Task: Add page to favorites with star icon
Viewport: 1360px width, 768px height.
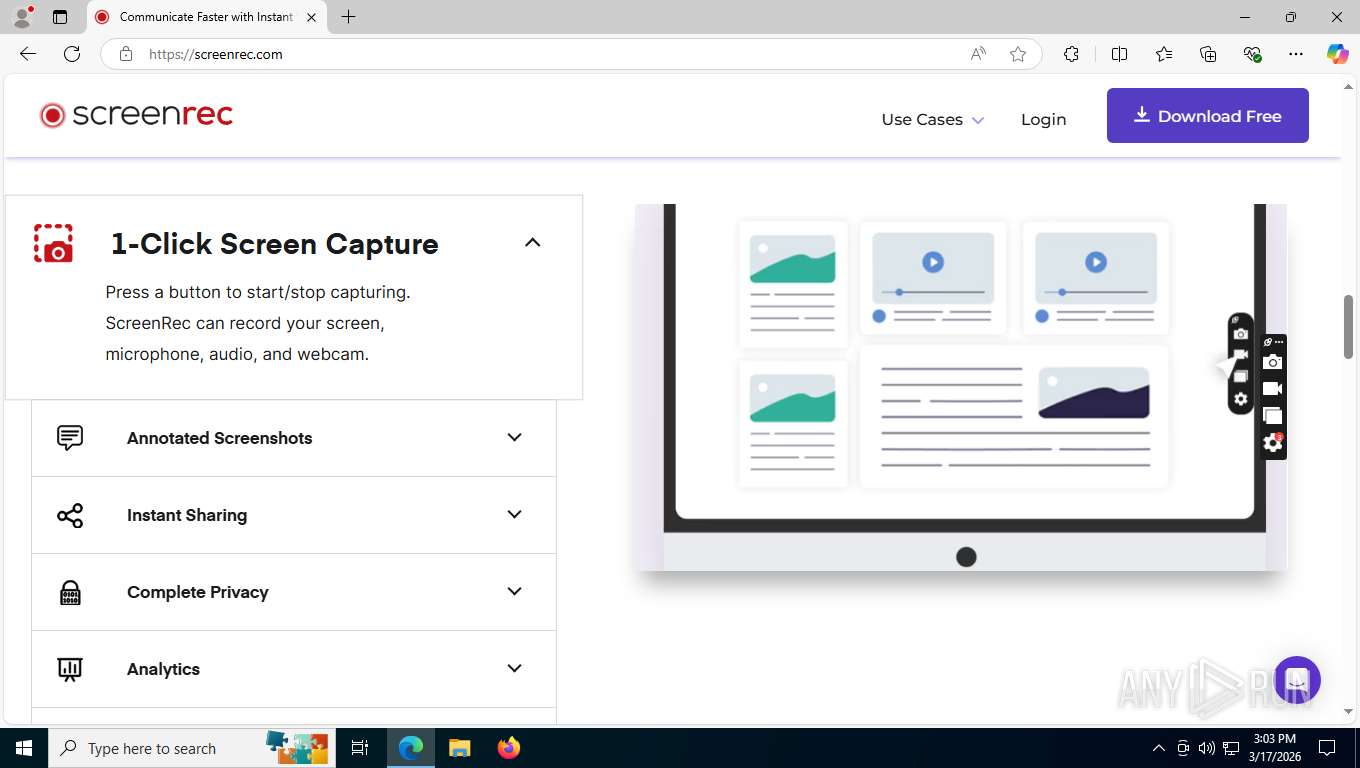Action: coord(1018,54)
